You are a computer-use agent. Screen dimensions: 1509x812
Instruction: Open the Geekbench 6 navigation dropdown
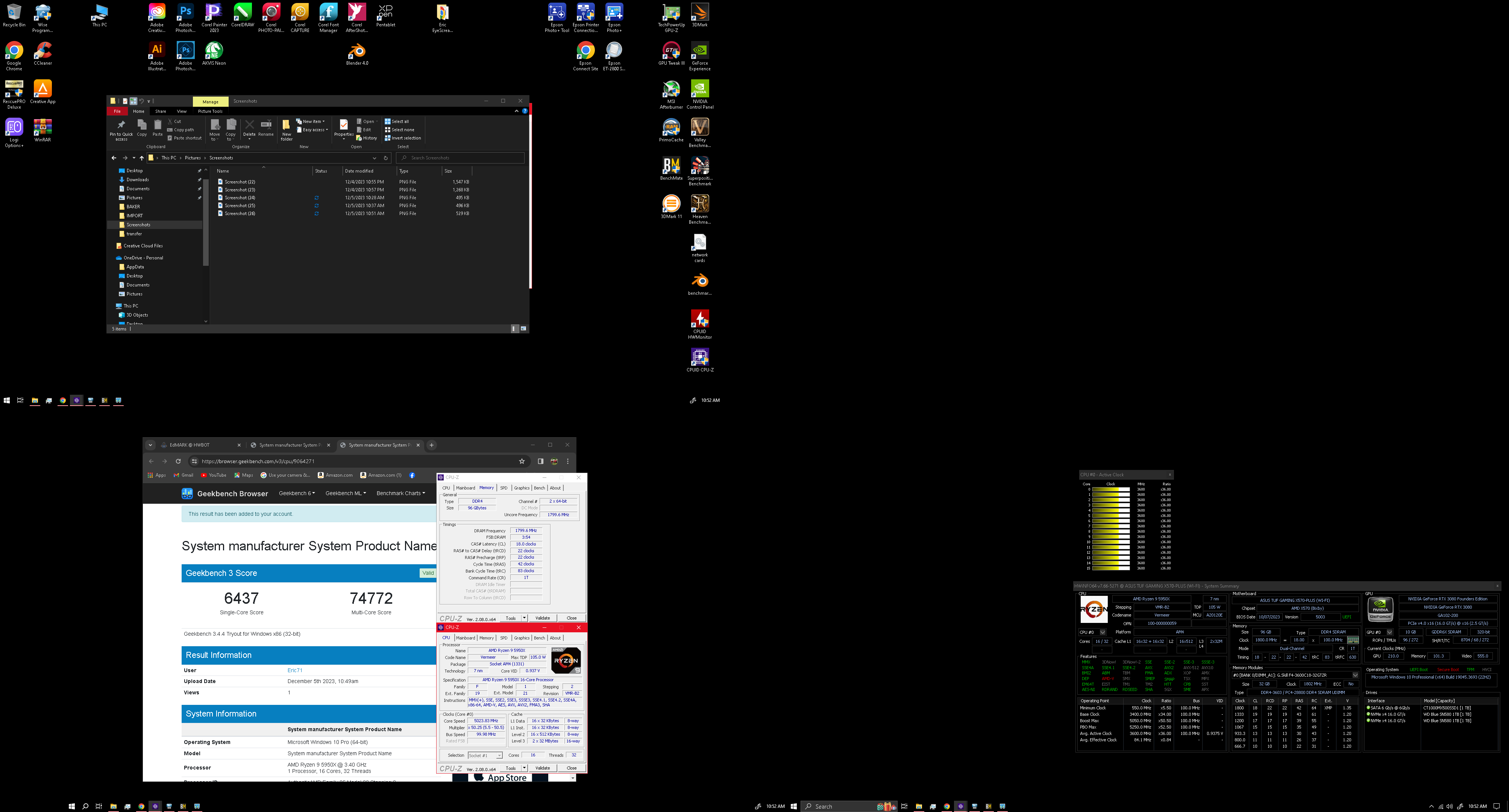point(296,494)
